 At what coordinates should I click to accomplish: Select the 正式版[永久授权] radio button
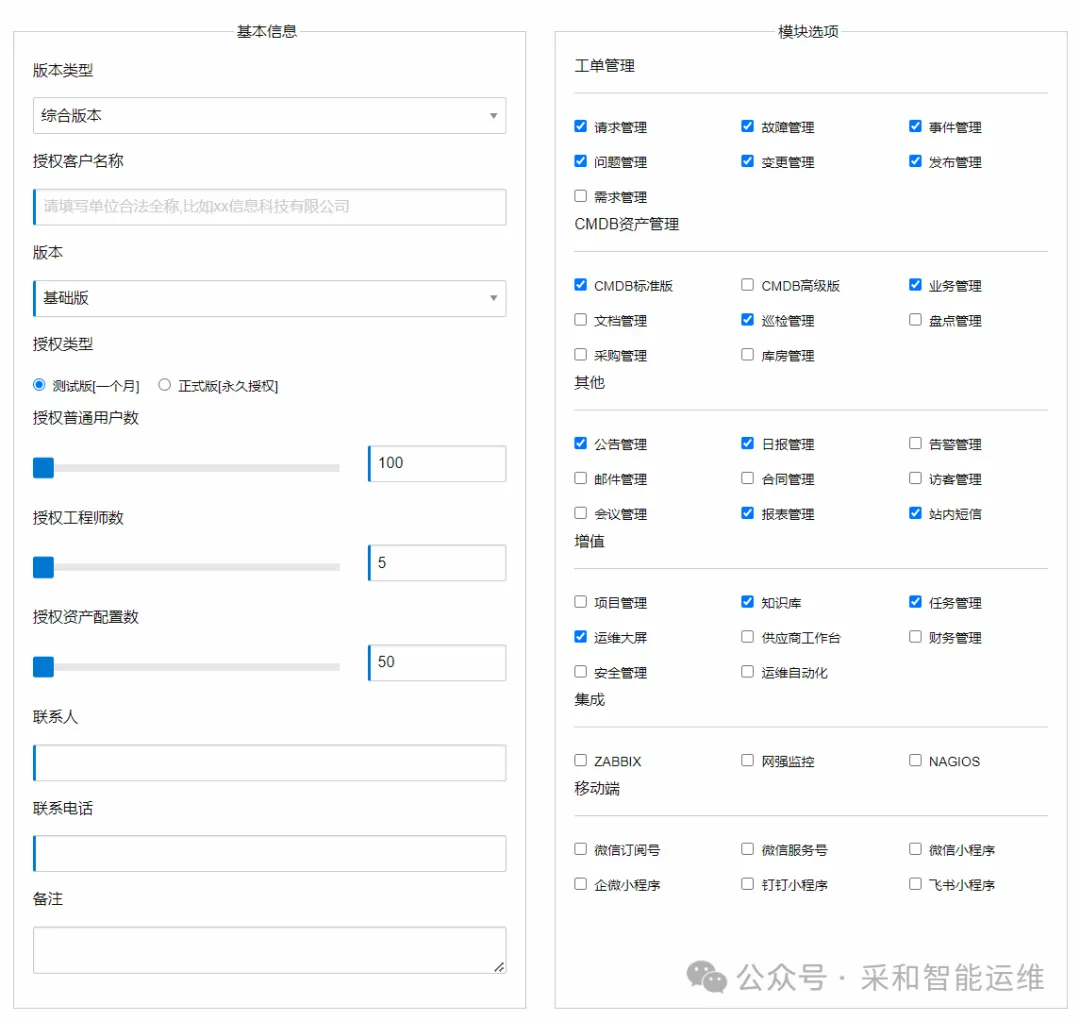pos(164,384)
